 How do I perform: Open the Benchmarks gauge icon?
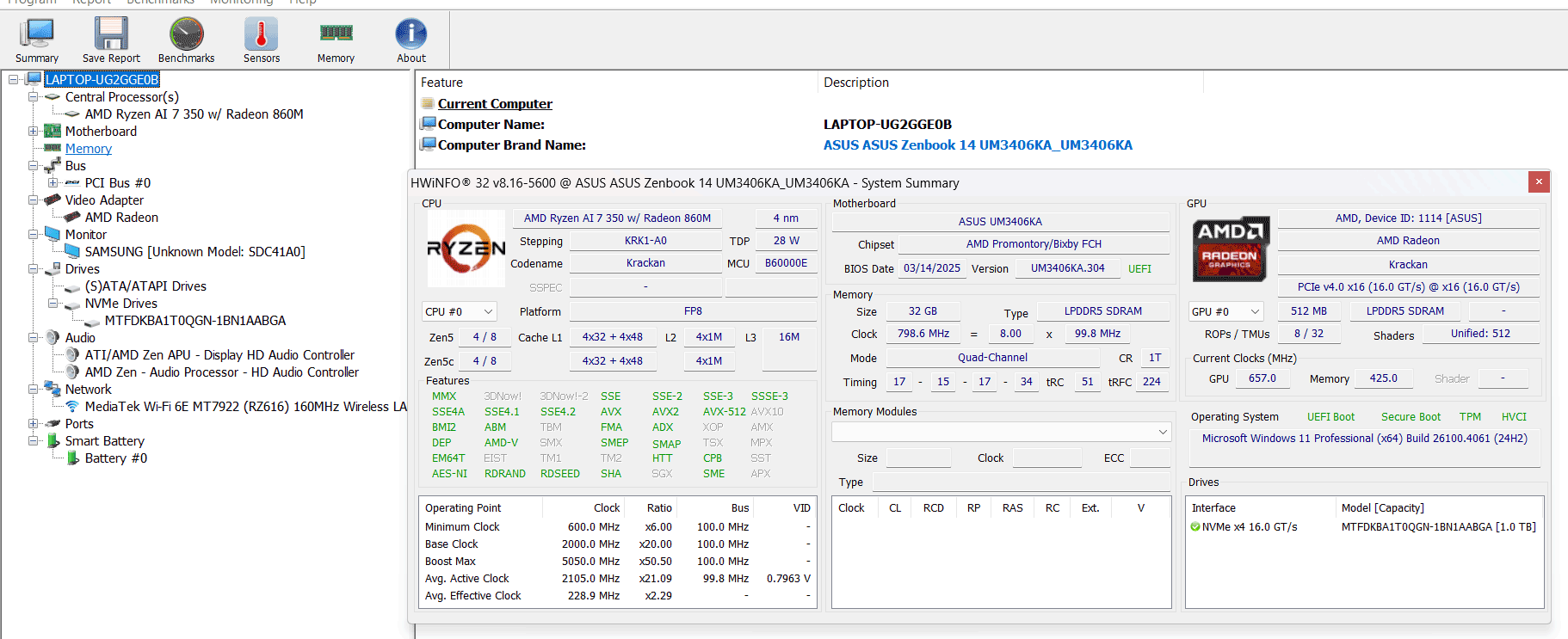[187, 34]
